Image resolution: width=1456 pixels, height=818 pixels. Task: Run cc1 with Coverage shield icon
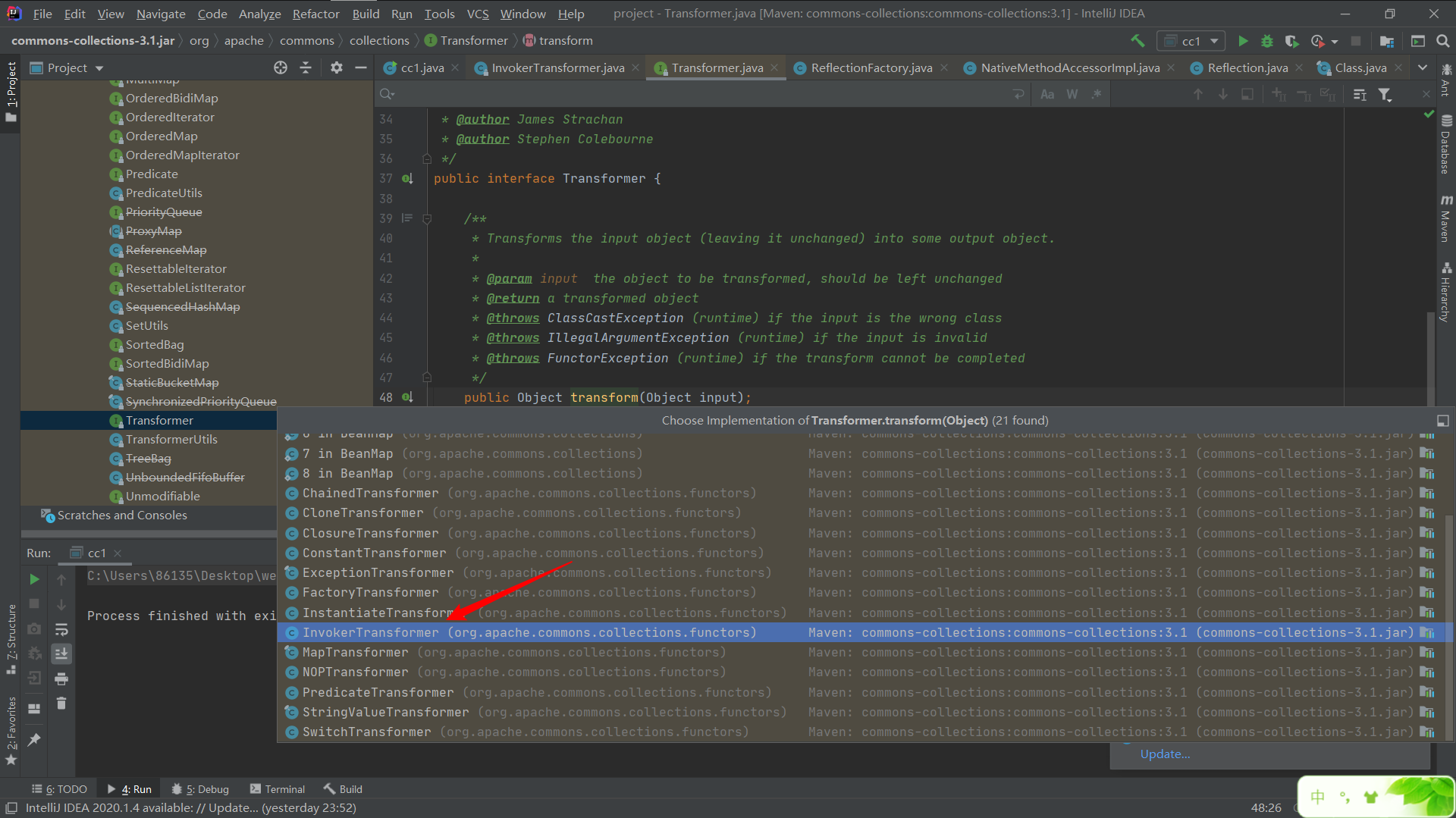point(1292,41)
